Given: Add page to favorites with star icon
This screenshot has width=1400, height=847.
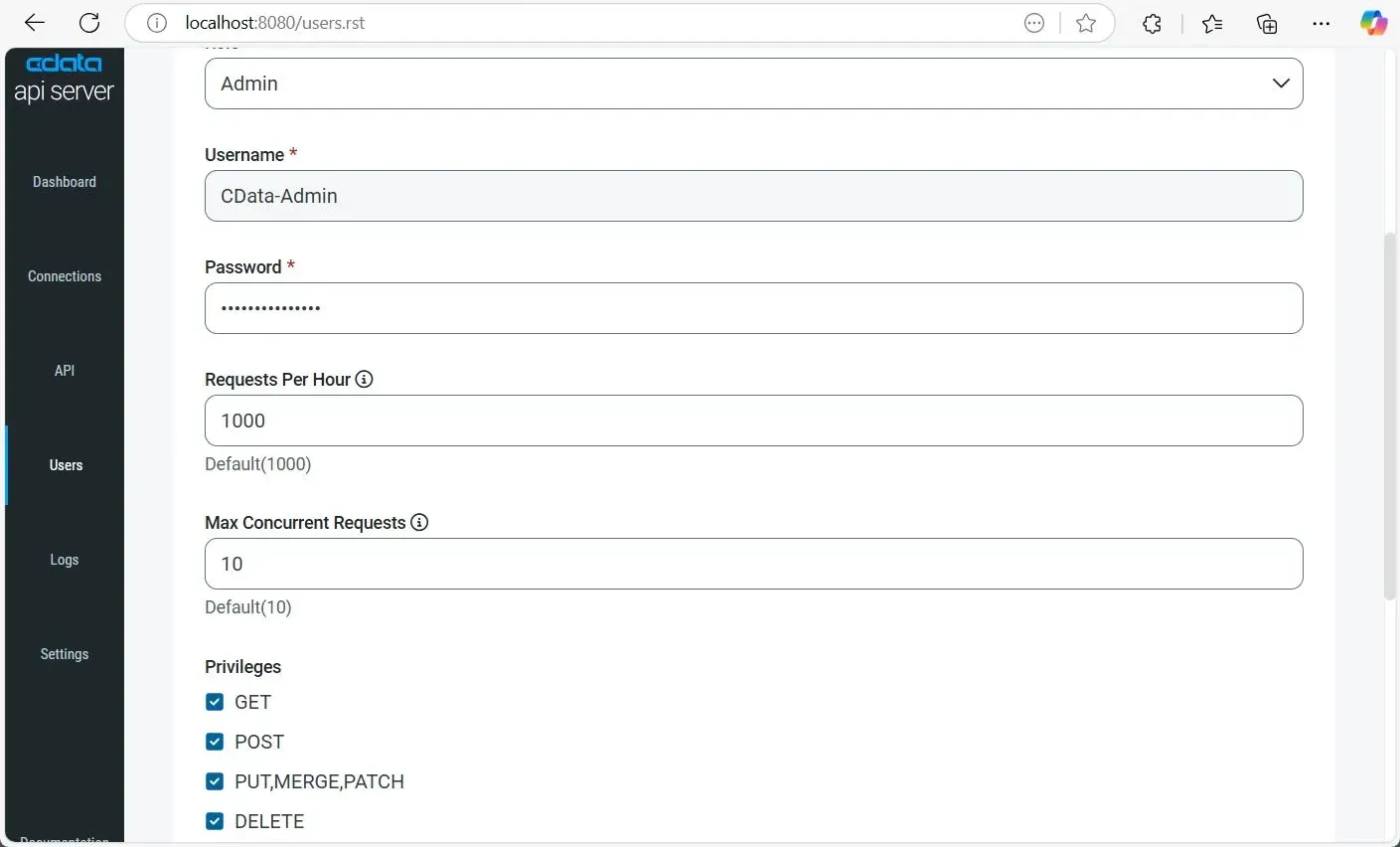Looking at the screenshot, I should click(1086, 23).
